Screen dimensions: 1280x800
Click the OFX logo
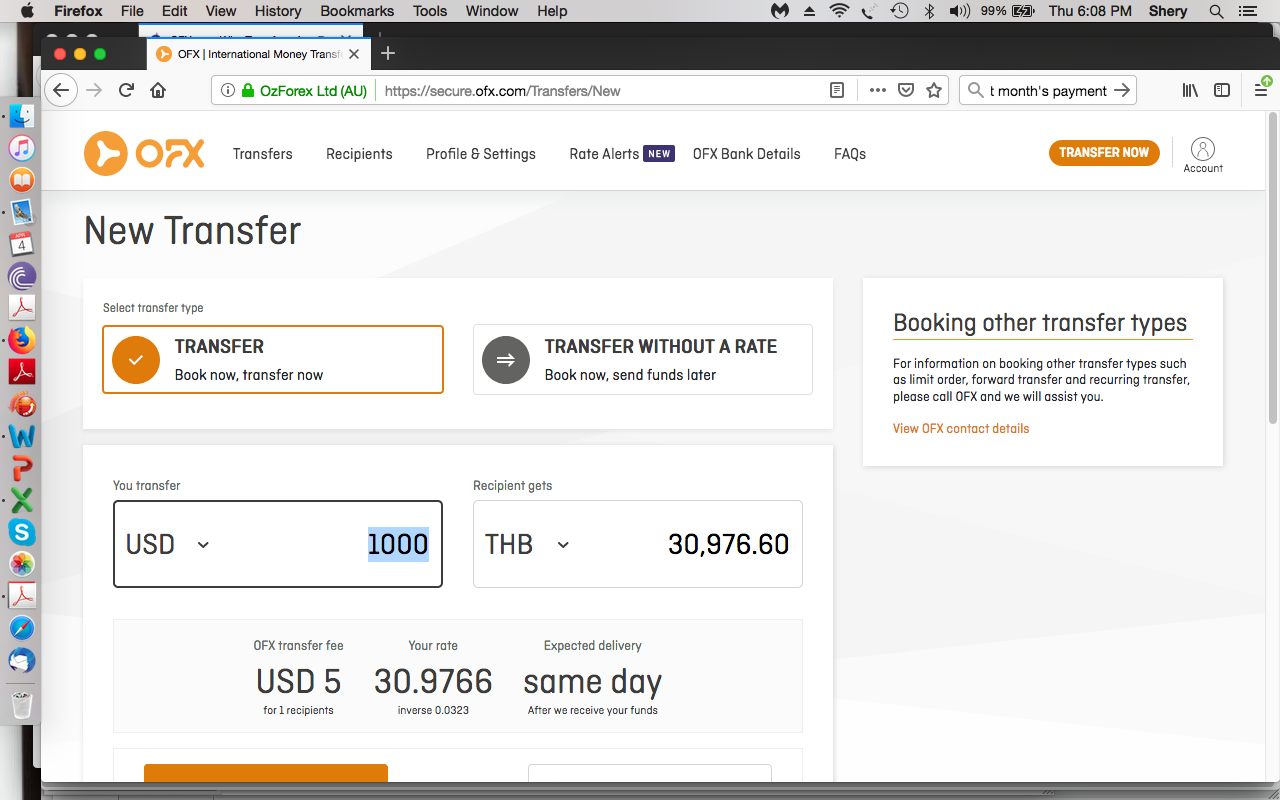click(144, 153)
